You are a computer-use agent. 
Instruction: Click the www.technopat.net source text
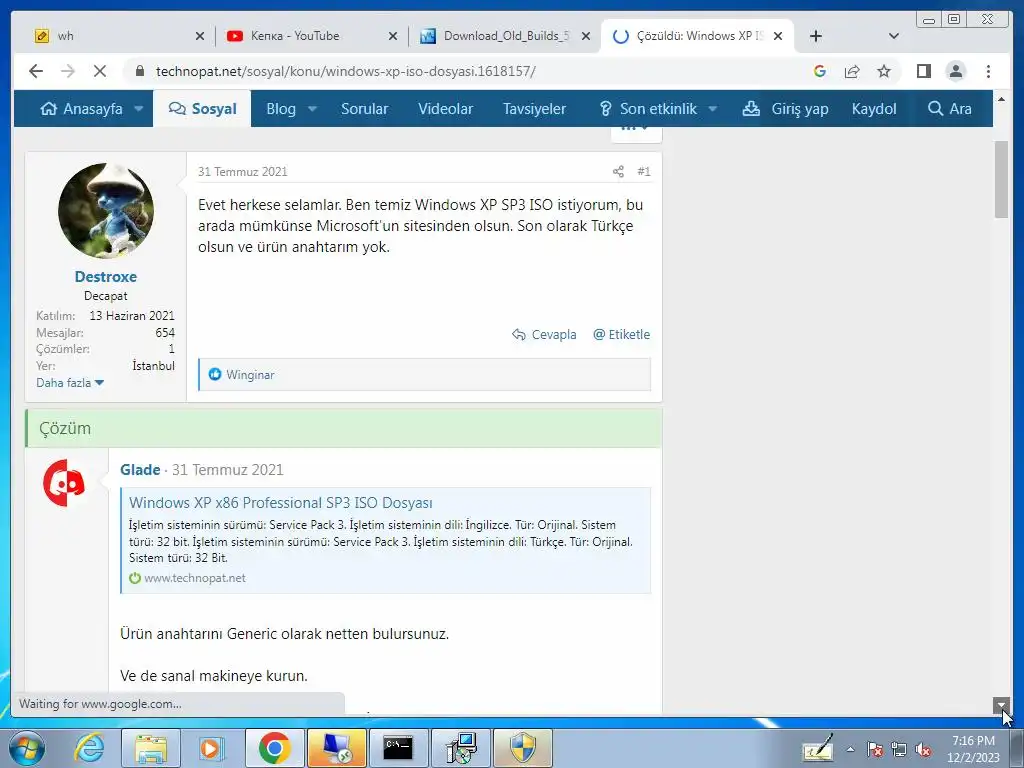pos(195,578)
